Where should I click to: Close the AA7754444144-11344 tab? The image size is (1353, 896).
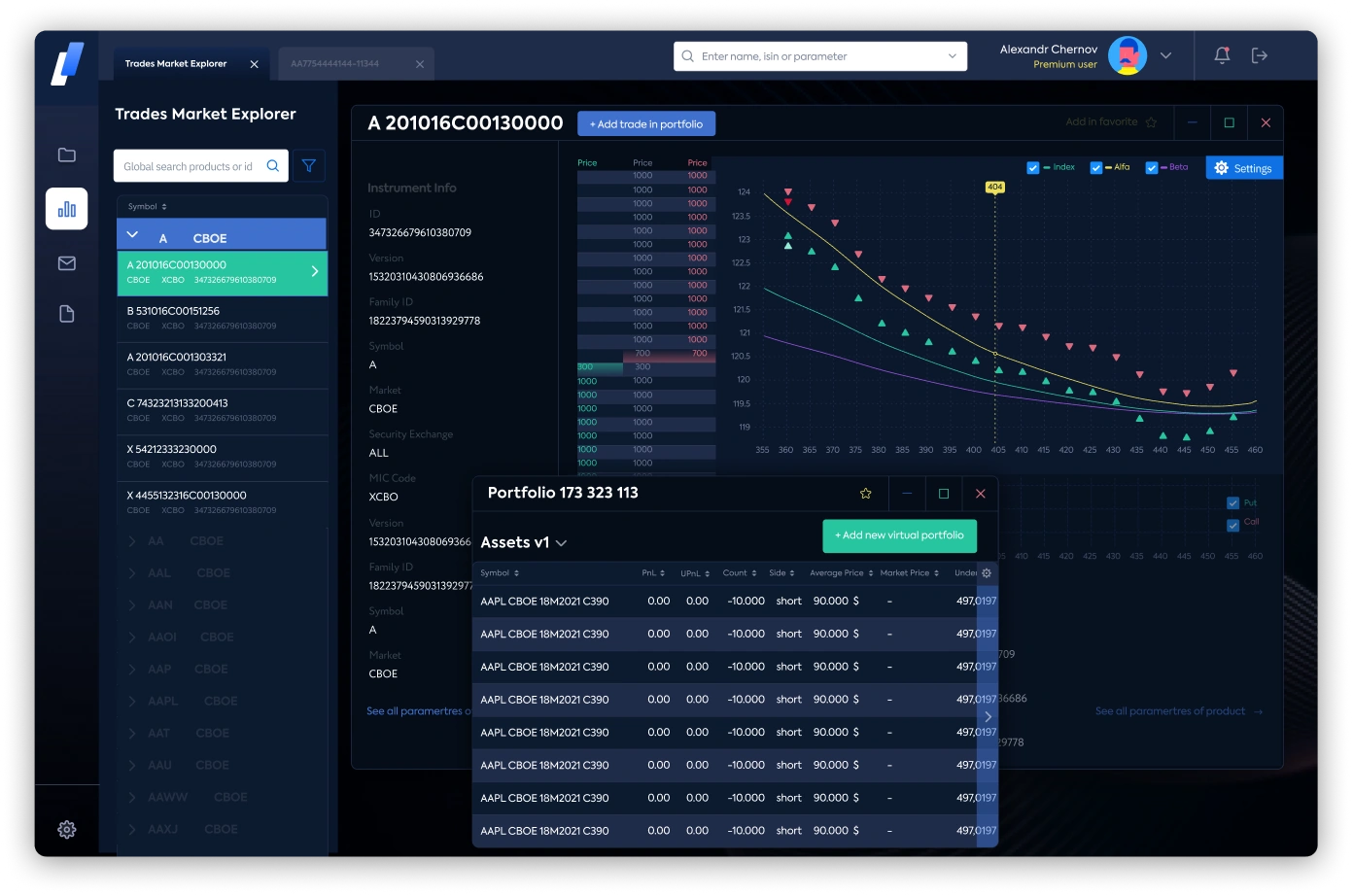420,64
